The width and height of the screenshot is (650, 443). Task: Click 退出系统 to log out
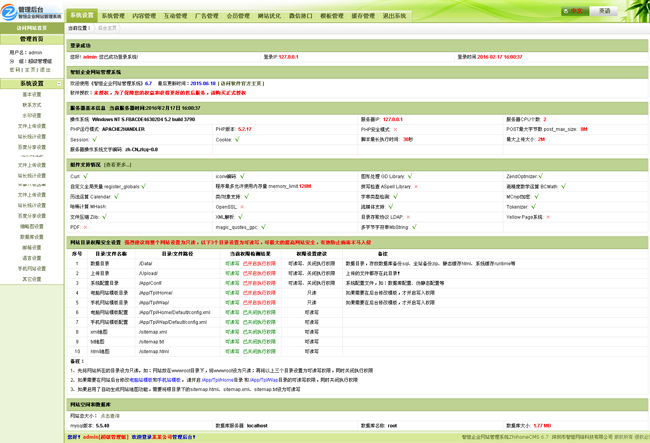point(394,16)
